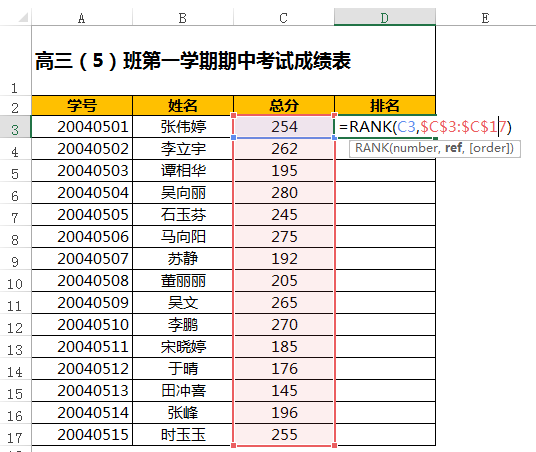Click the name cell 张伟婷
536x452 pixels.
[x=183, y=127]
